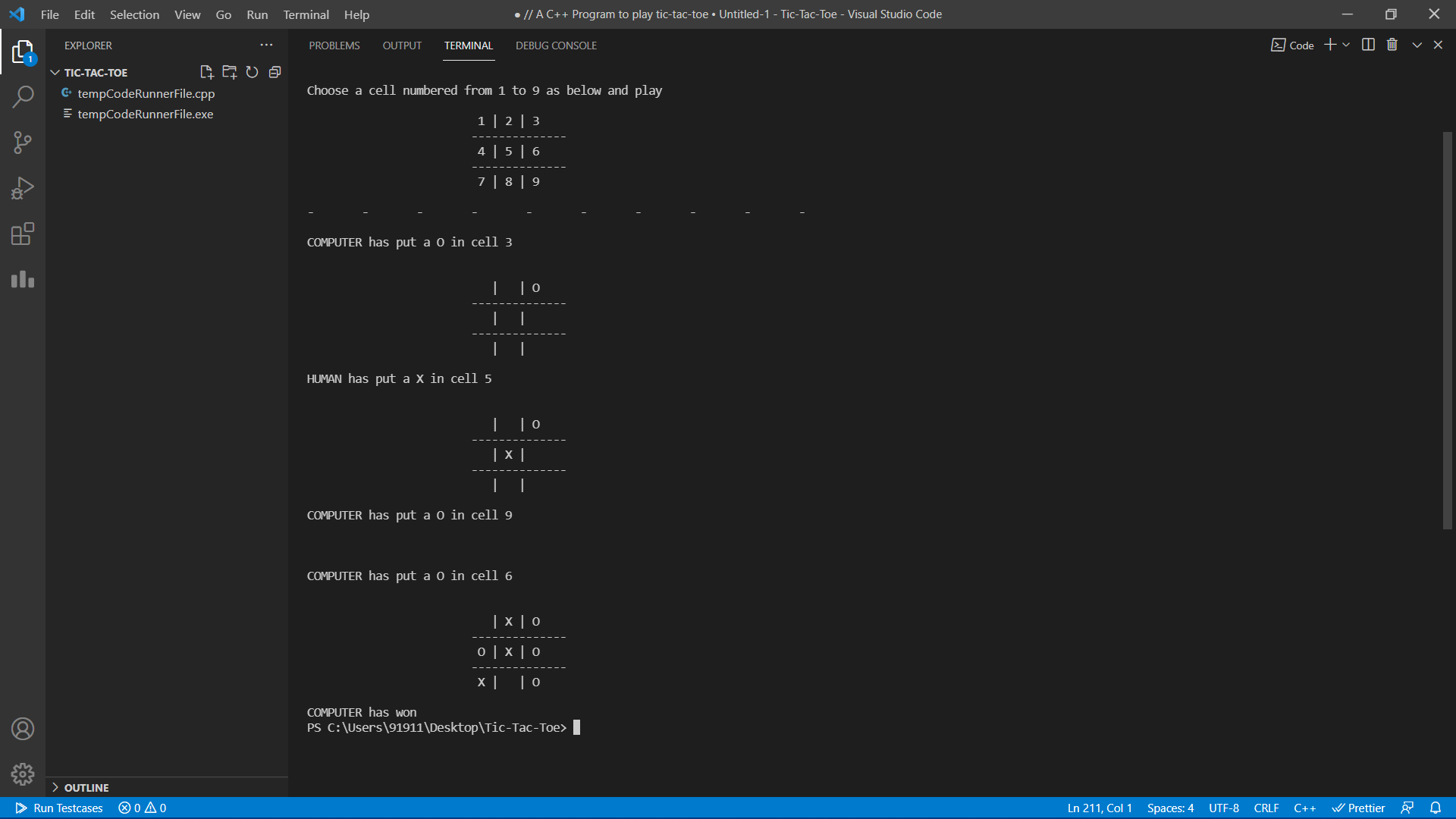Split the terminal panel

click(x=1368, y=45)
